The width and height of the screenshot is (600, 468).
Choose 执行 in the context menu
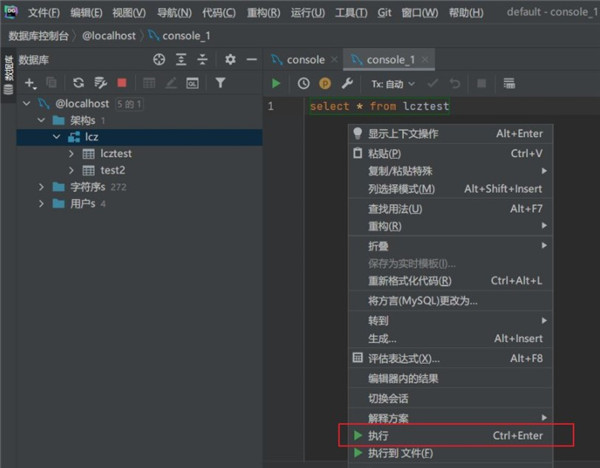tap(450, 435)
